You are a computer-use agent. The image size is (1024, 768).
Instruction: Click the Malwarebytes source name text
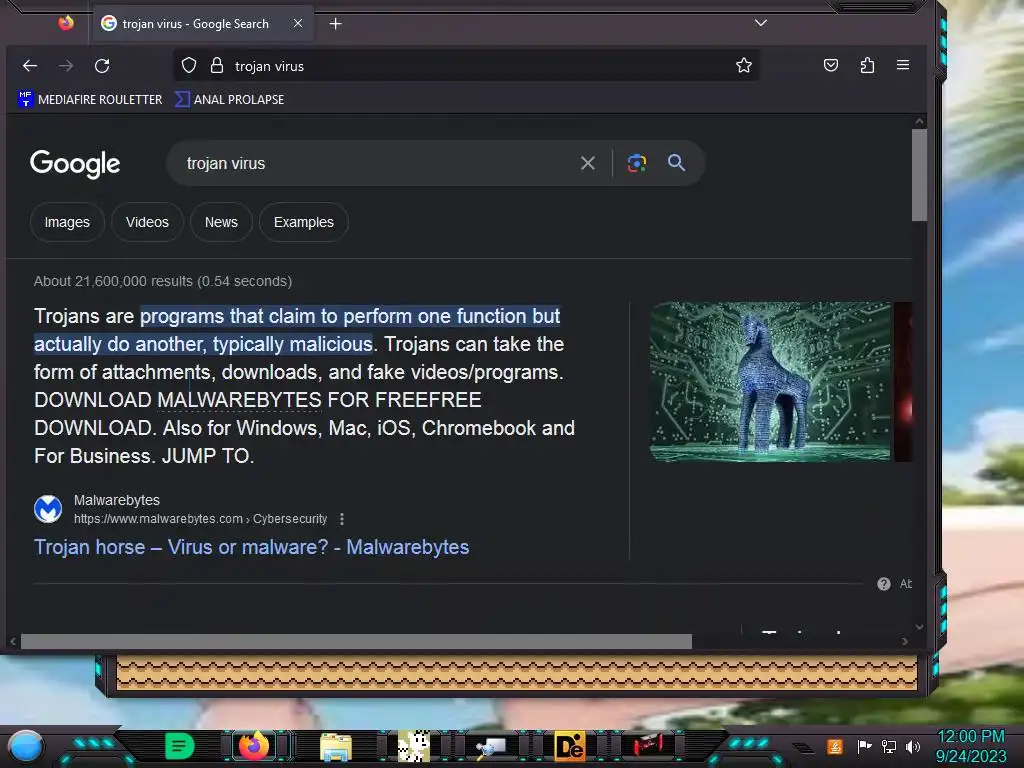point(117,500)
